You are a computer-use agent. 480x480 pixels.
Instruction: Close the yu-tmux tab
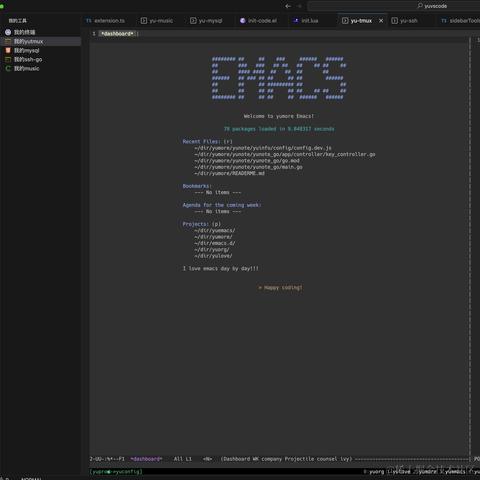point(381,21)
